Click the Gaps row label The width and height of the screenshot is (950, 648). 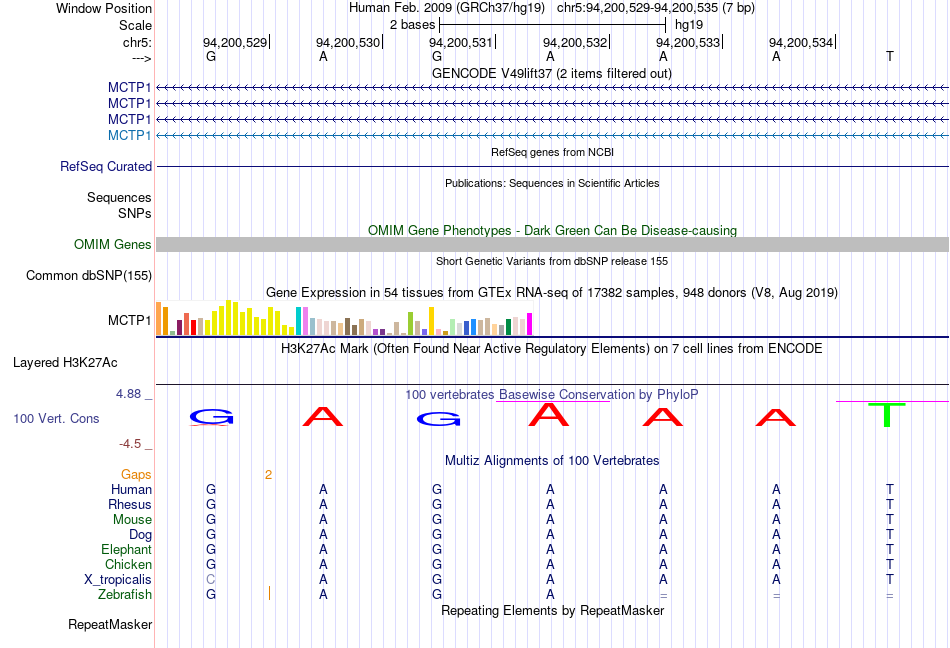(136, 474)
